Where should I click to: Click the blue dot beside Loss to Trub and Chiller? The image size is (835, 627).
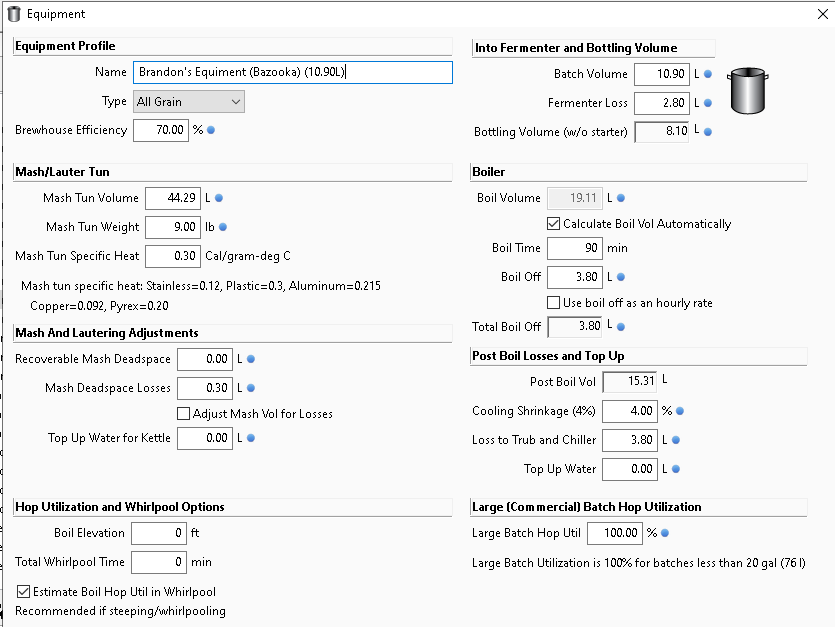point(676,440)
